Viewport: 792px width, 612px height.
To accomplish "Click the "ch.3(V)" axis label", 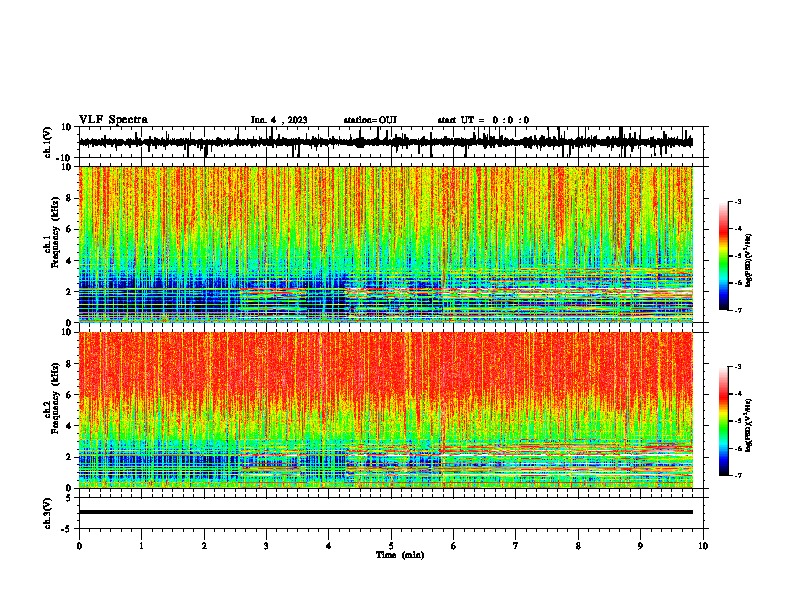I will (48, 513).
